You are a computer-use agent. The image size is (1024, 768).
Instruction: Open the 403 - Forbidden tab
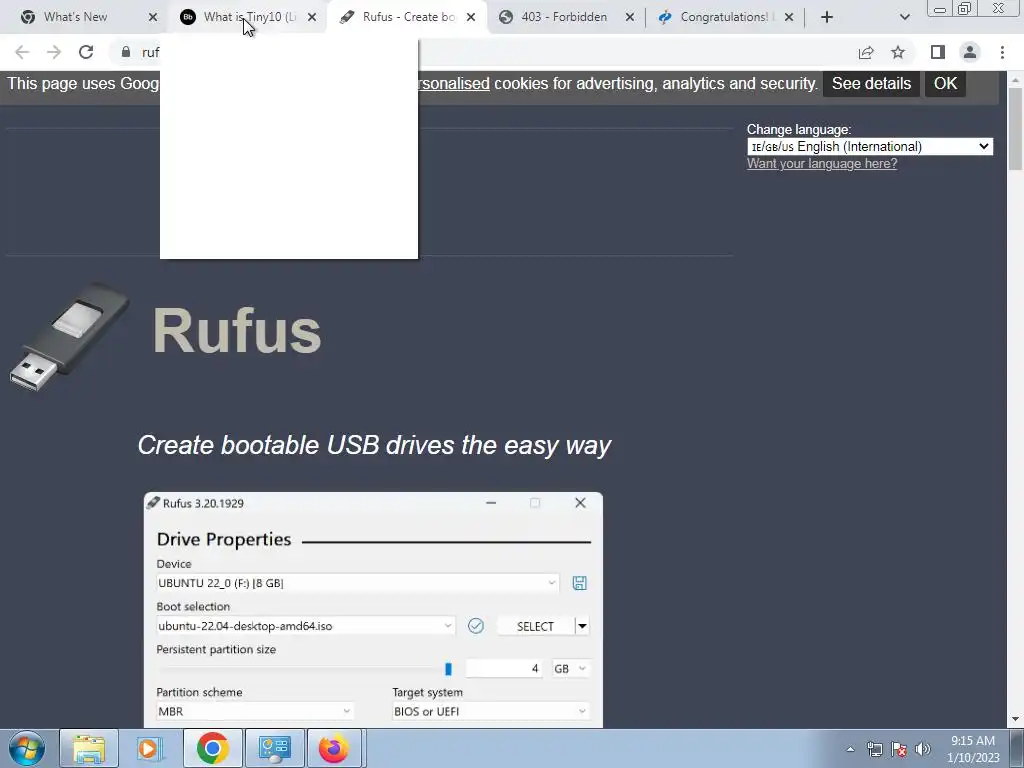[x=564, y=17]
